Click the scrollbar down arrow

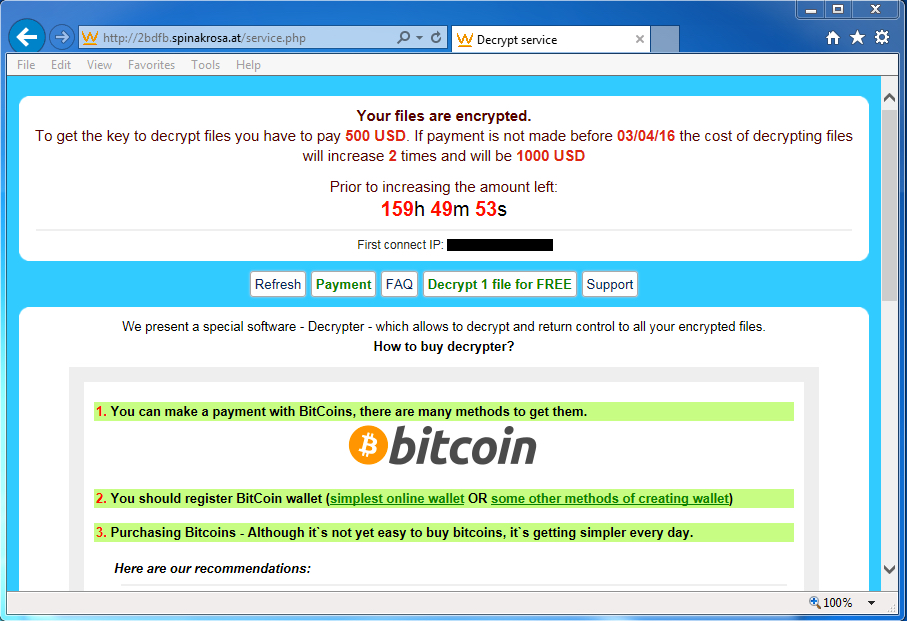(889, 569)
